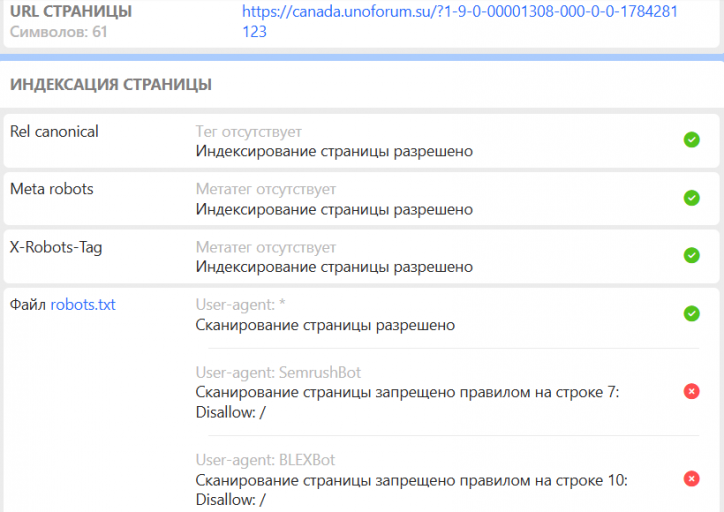Open the canada.unoforum.su page URL link

tap(460, 21)
